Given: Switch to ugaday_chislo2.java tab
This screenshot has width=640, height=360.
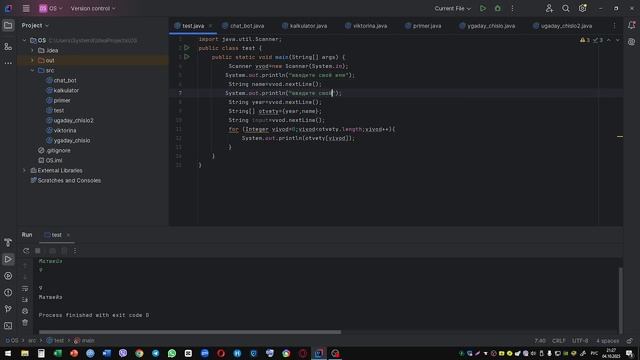Looking at the screenshot, I should pyautogui.click(x=562, y=26).
